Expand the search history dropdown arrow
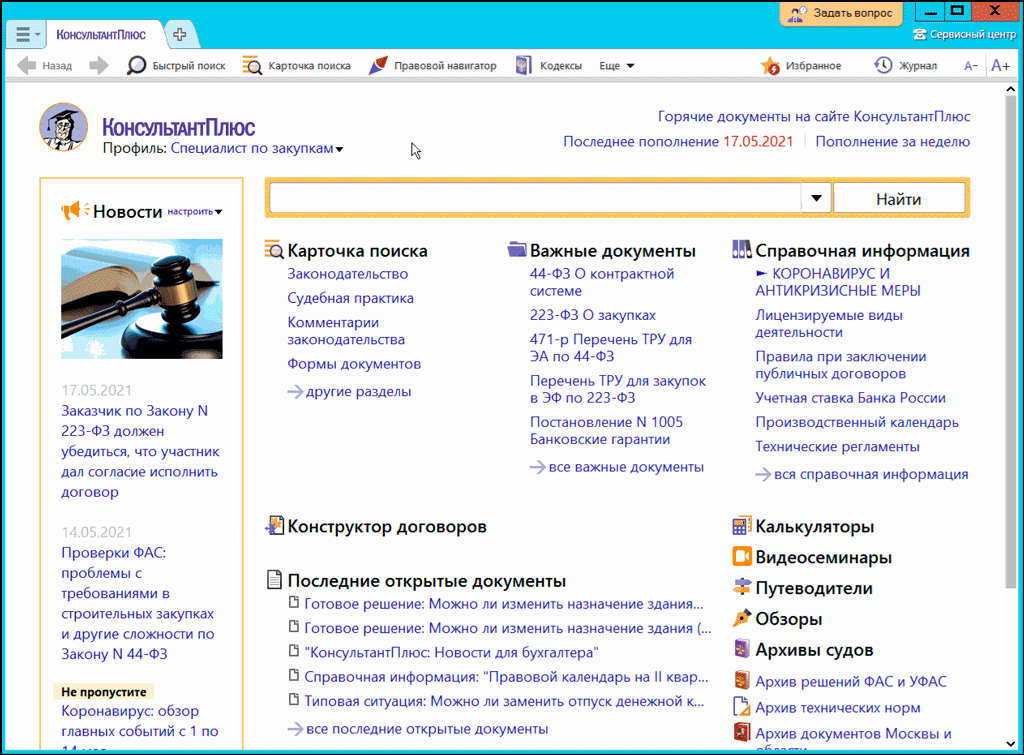The height and width of the screenshot is (755, 1024). click(x=816, y=198)
